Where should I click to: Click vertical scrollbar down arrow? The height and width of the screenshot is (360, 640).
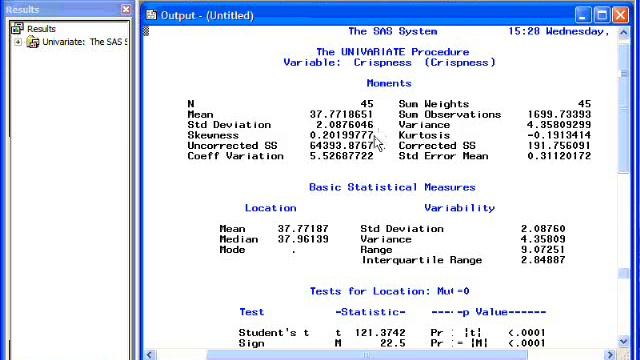pos(624,341)
